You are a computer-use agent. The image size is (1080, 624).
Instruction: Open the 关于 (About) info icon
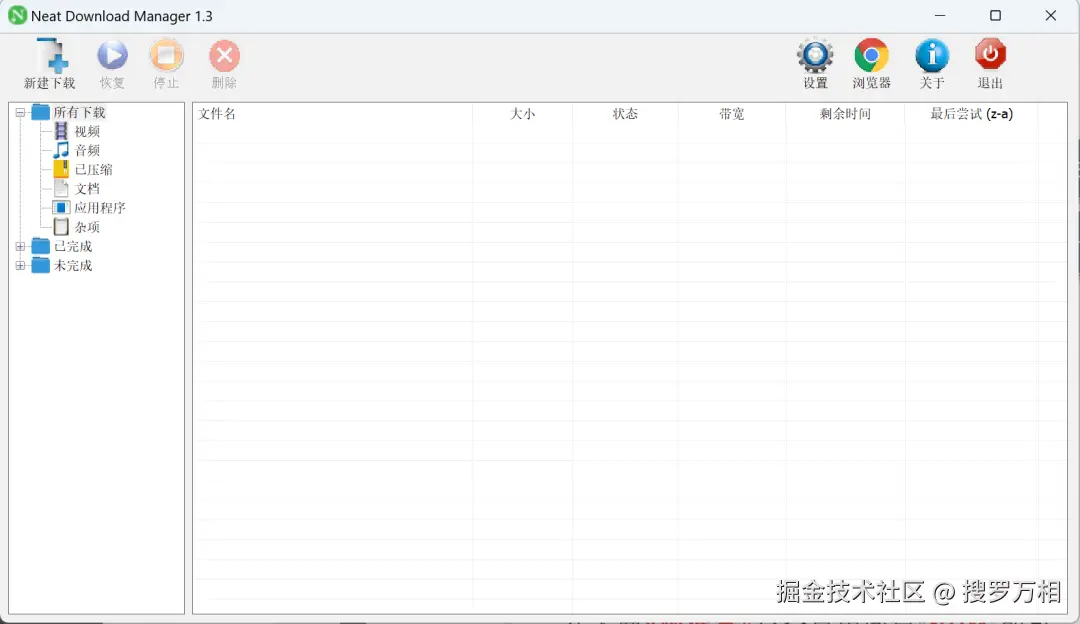(x=931, y=60)
